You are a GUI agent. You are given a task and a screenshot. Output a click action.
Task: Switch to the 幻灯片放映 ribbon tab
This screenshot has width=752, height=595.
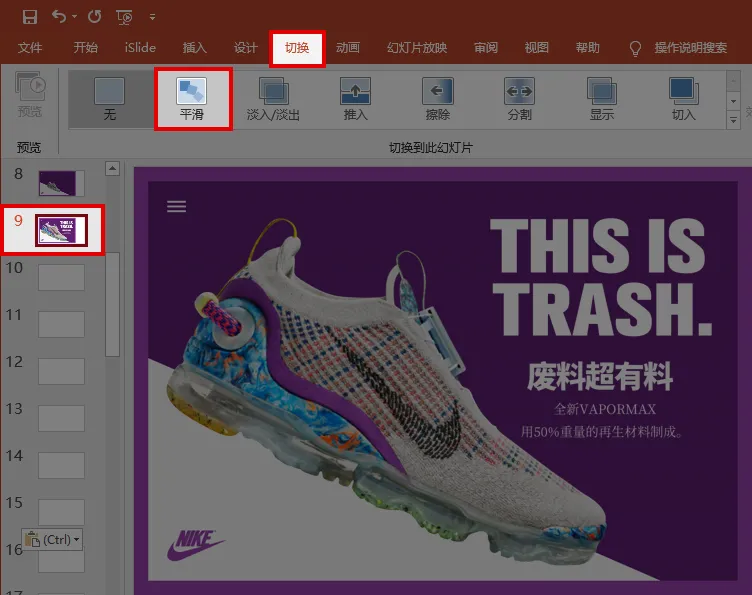pos(417,47)
